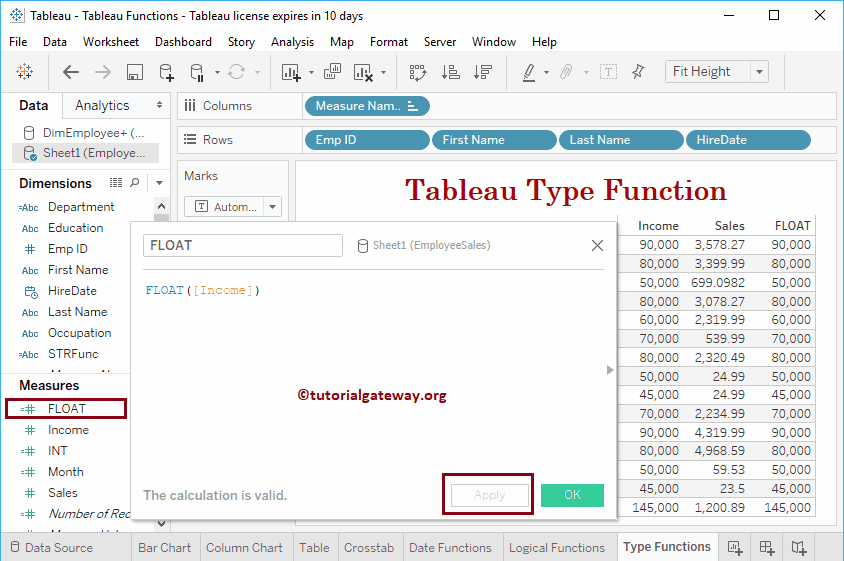Click the Run update refresh icon
The image size is (844, 561).
coord(236,72)
